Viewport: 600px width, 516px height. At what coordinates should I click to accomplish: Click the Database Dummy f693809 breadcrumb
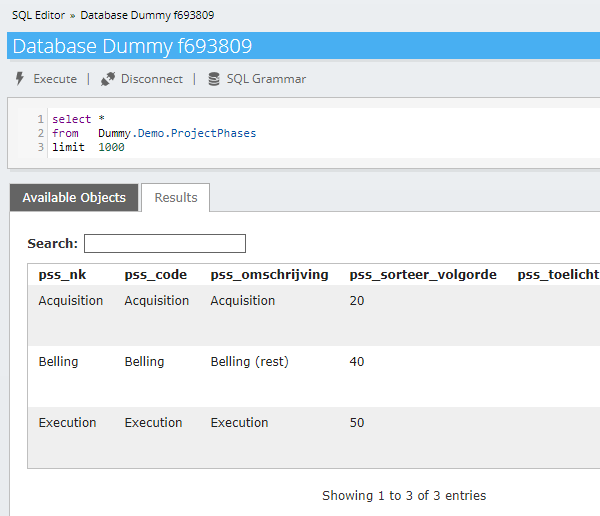click(147, 15)
